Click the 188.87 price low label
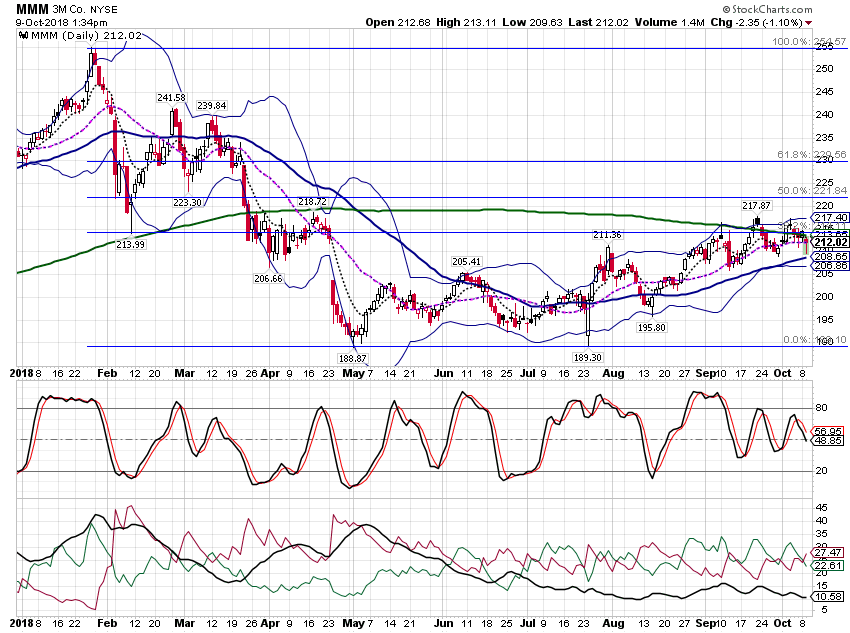 (352, 358)
